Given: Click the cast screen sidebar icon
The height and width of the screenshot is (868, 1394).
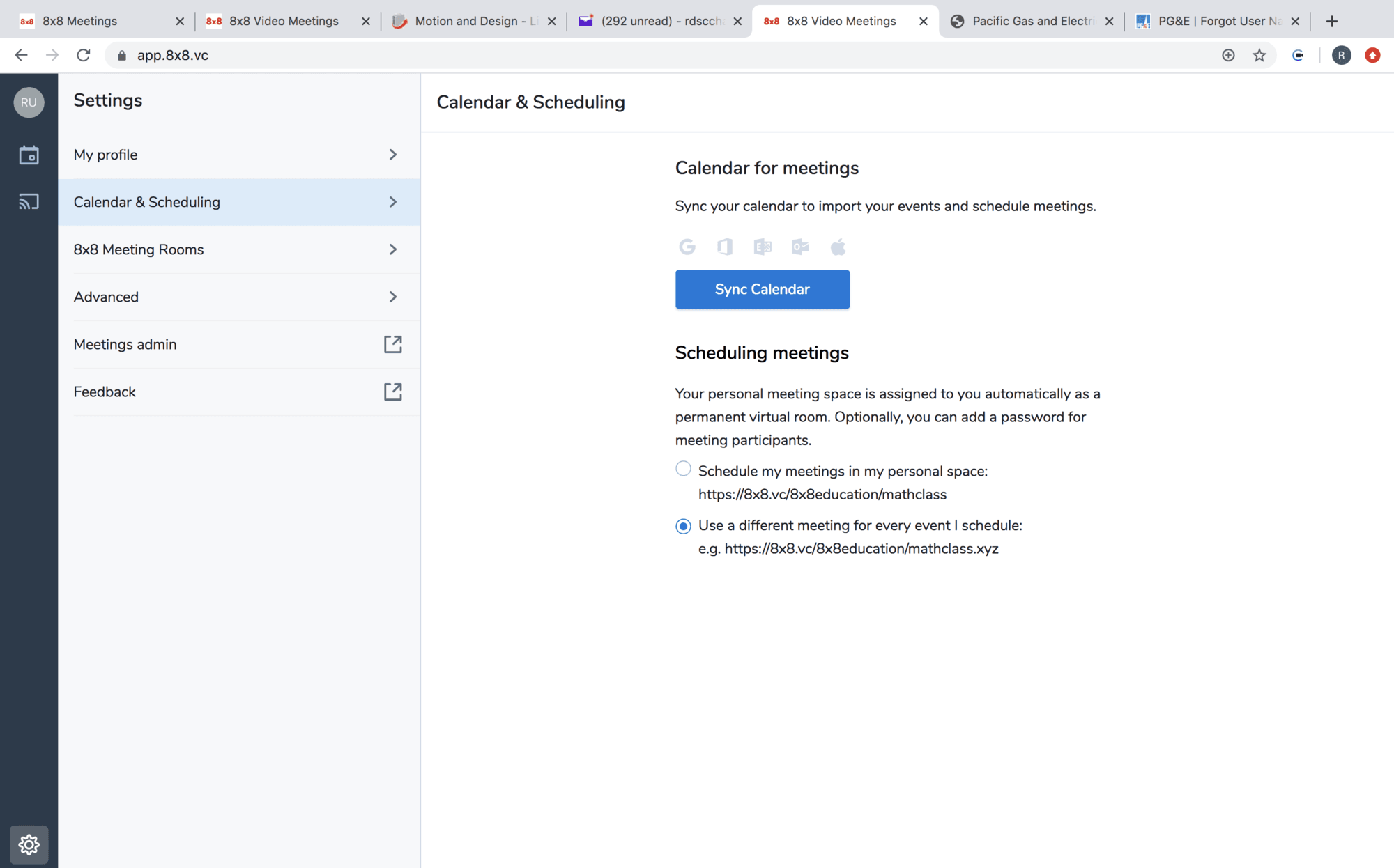Looking at the screenshot, I should 29,202.
